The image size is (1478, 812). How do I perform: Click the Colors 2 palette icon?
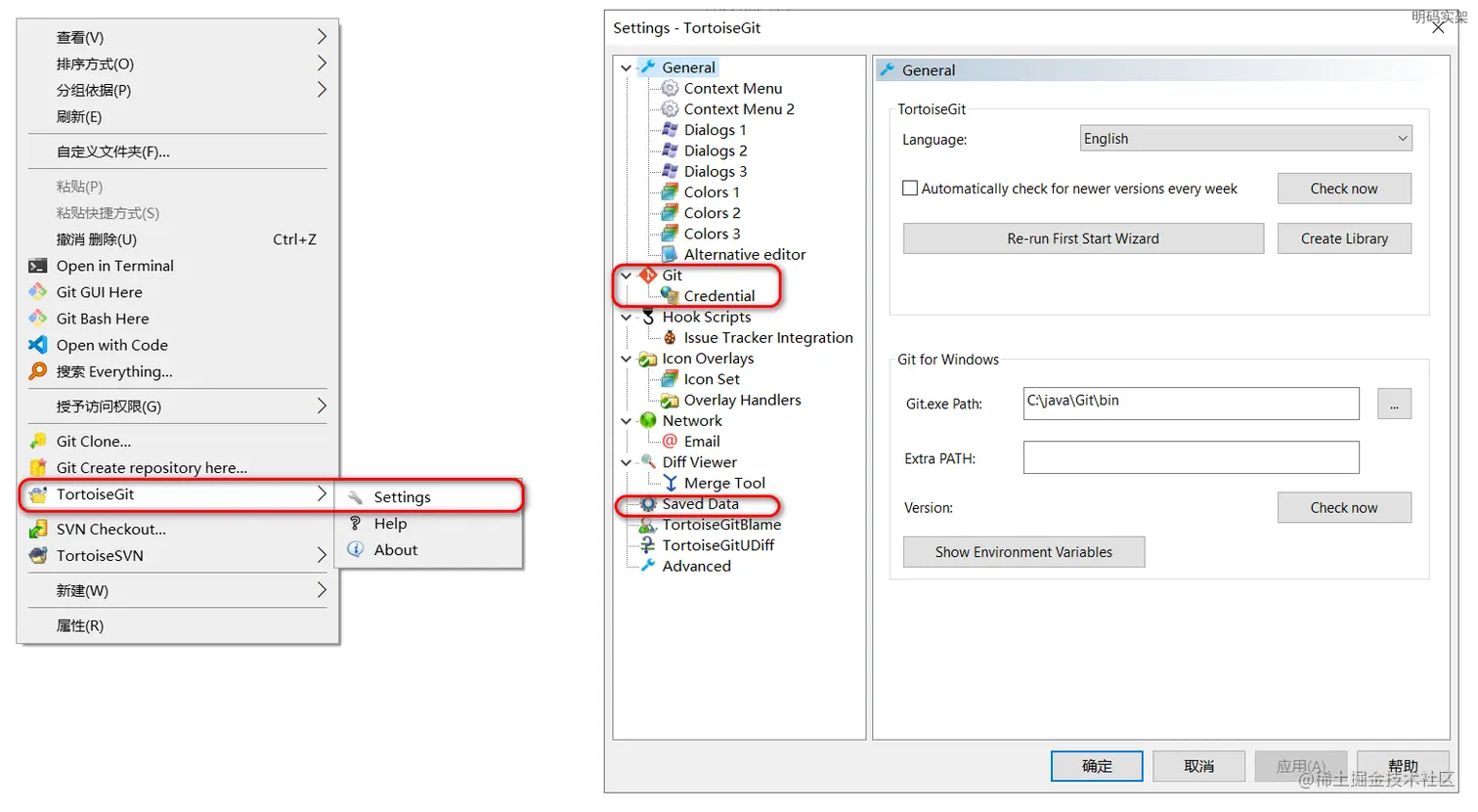(x=670, y=213)
